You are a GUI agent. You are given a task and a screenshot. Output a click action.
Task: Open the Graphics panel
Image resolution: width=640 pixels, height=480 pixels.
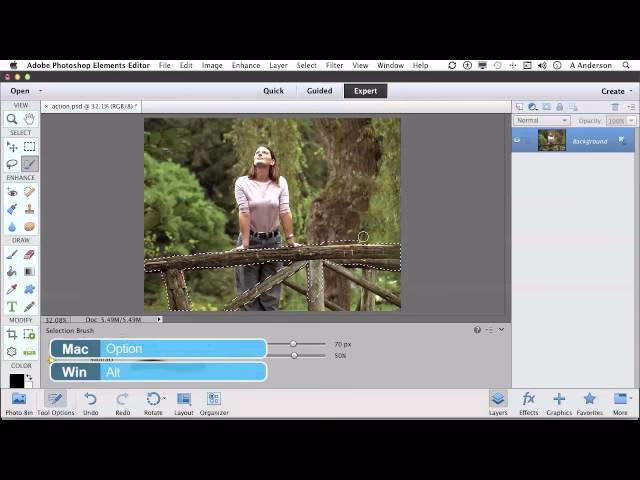point(559,404)
